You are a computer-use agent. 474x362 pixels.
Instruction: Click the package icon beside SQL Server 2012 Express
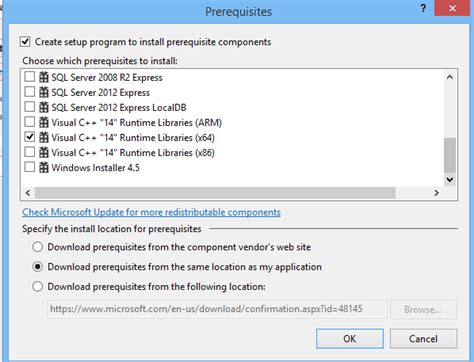pos(44,92)
